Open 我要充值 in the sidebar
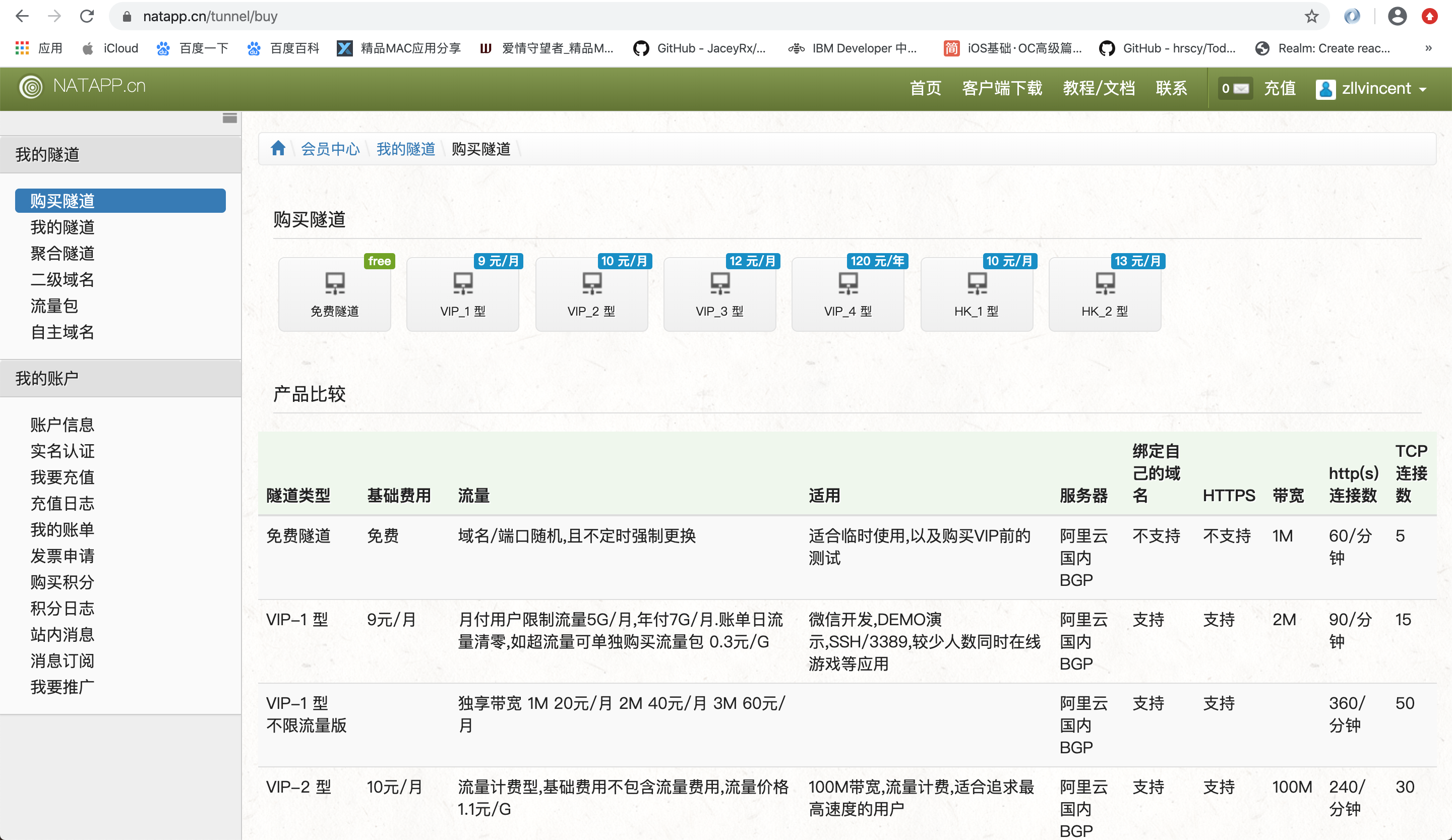The width and height of the screenshot is (1452, 840). click(x=62, y=477)
